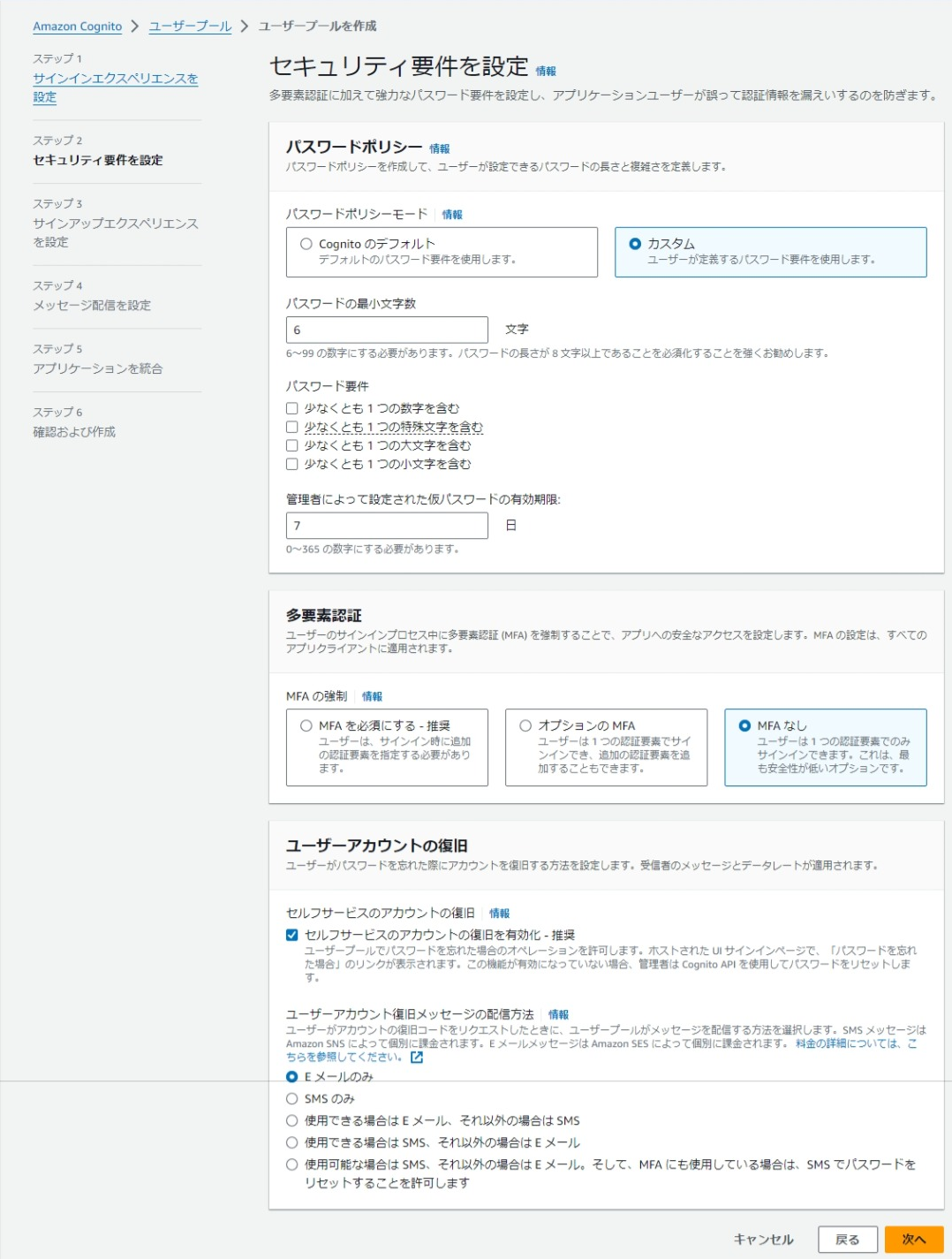
Task: Click step 2 セキュリティ要件を設定 in sidebar
Action: tap(98, 160)
